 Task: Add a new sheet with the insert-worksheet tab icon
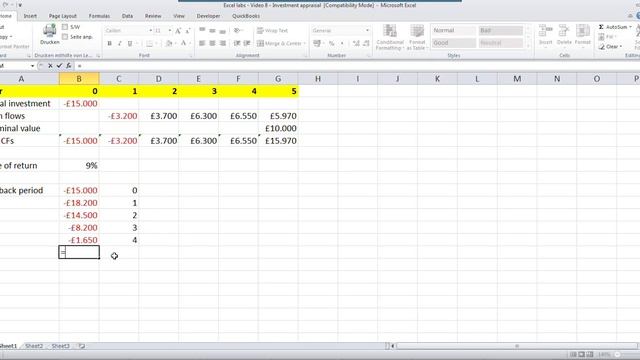(82, 346)
